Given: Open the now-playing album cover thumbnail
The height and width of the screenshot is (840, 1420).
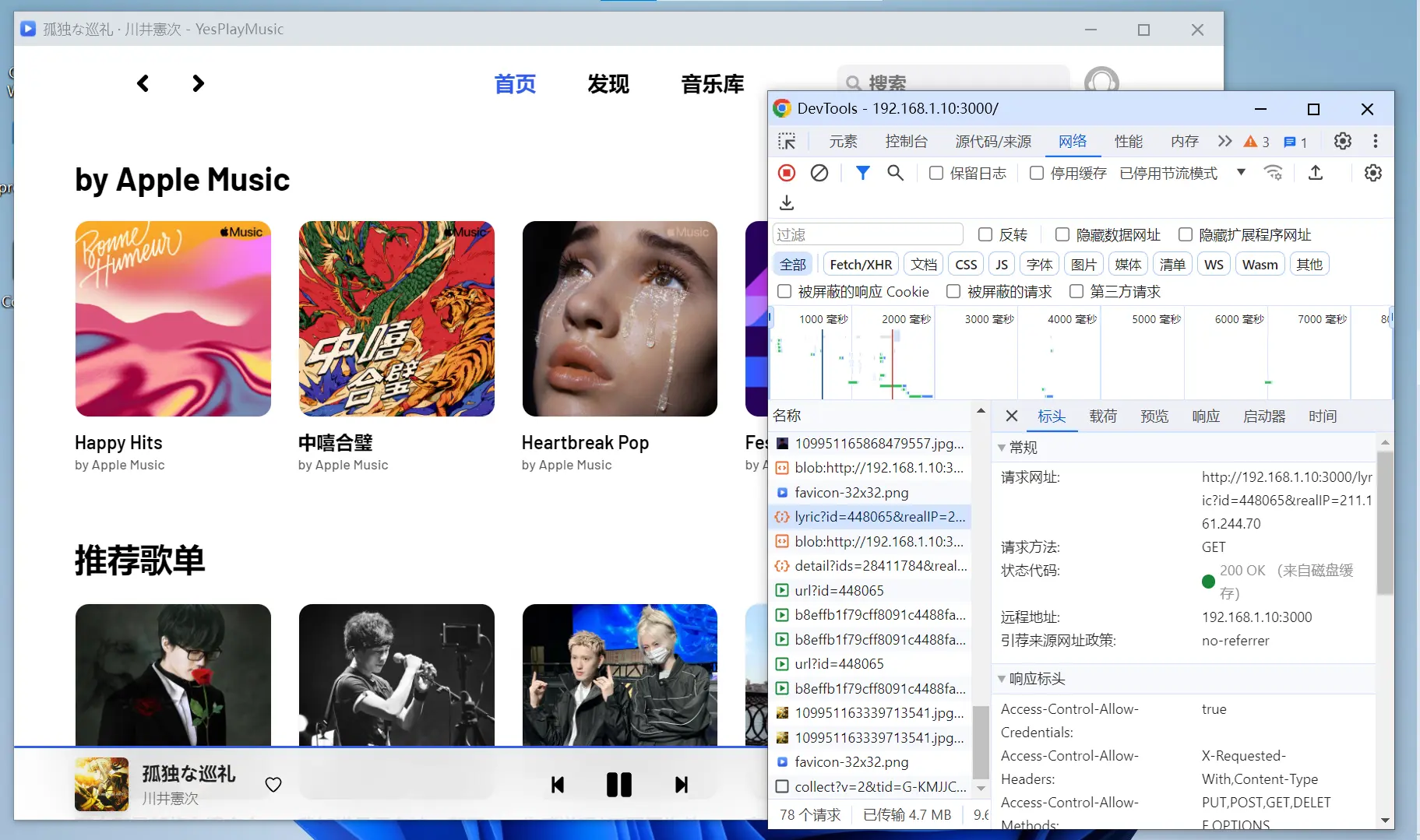Looking at the screenshot, I should click(101, 784).
